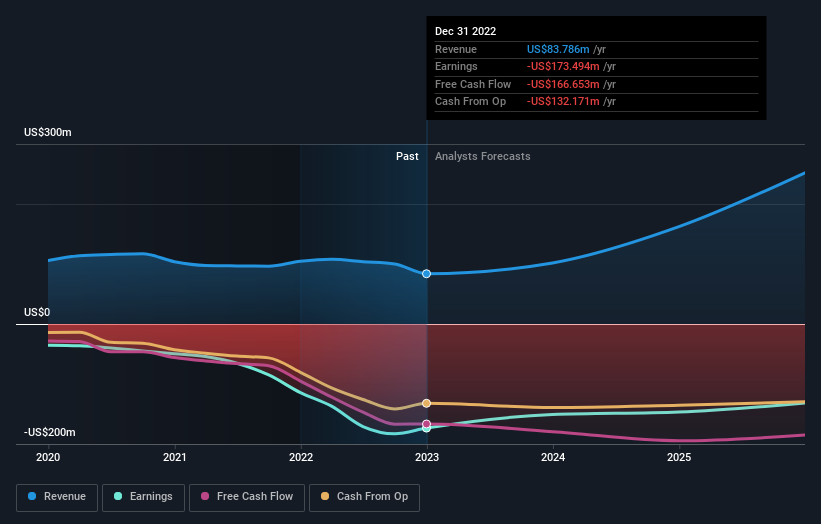Click the US$300m y-axis label
The image size is (821, 524).
click(x=48, y=132)
